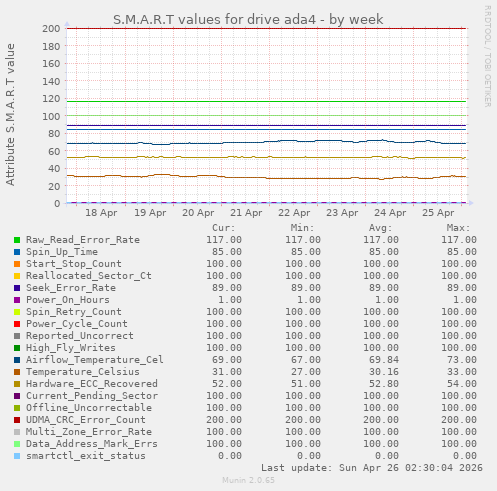Click the Raw_Read_Error_Rate legend label
This screenshot has height=491, width=497.
coord(83,240)
